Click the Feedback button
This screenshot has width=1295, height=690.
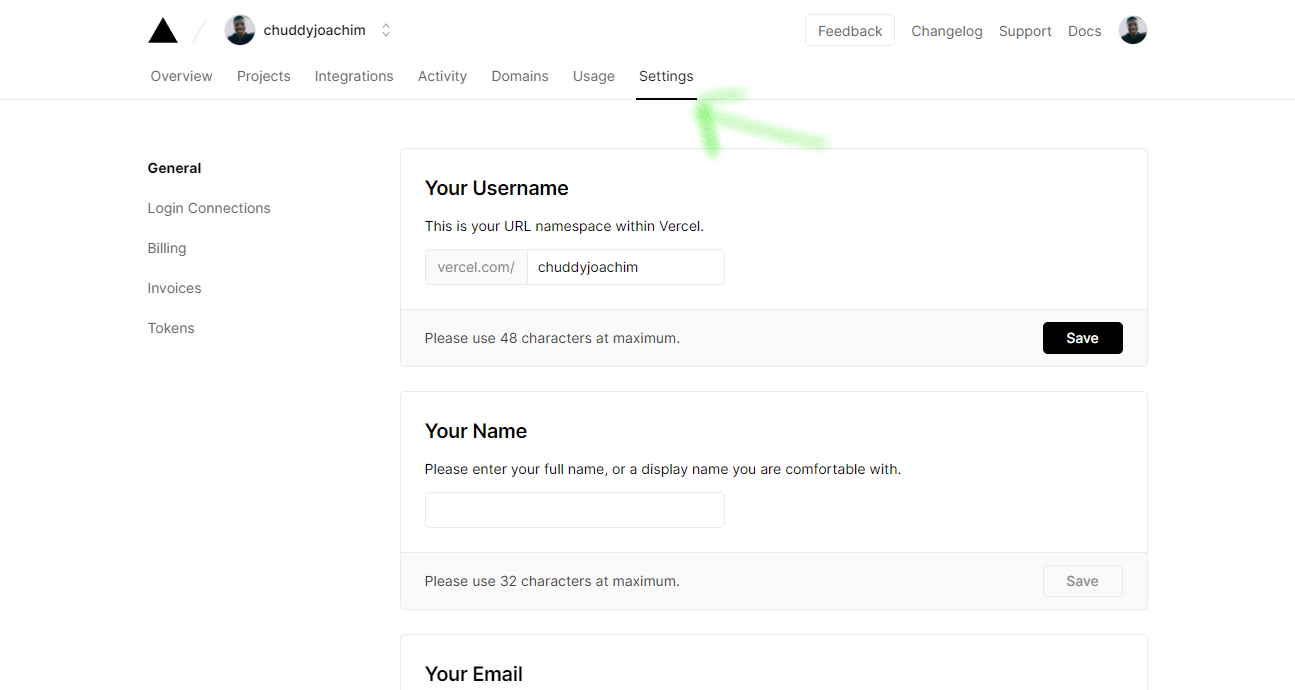pos(849,30)
